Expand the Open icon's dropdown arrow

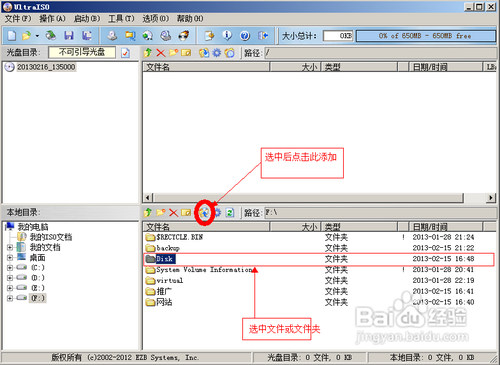(x=37, y=36)
